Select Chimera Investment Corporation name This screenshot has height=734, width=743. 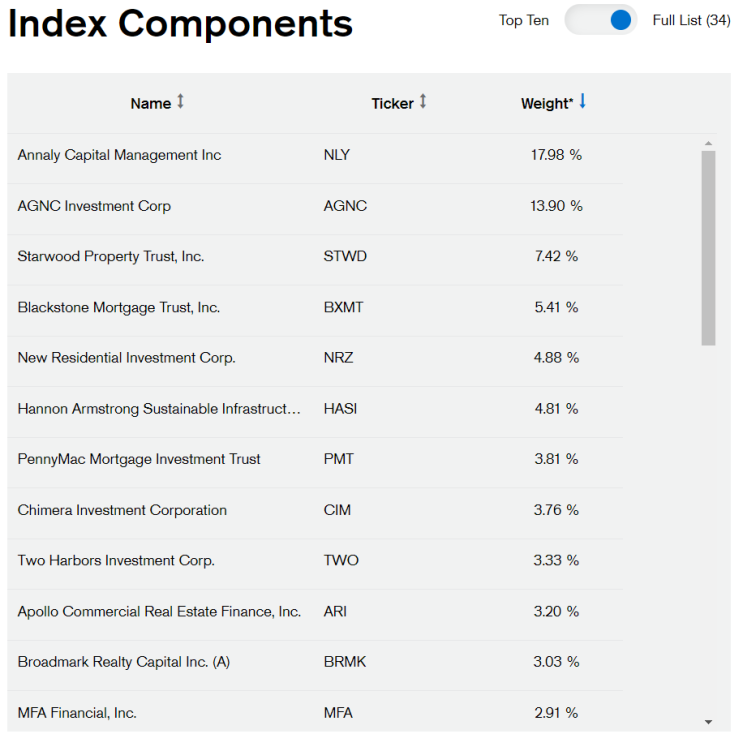[122, 510]
